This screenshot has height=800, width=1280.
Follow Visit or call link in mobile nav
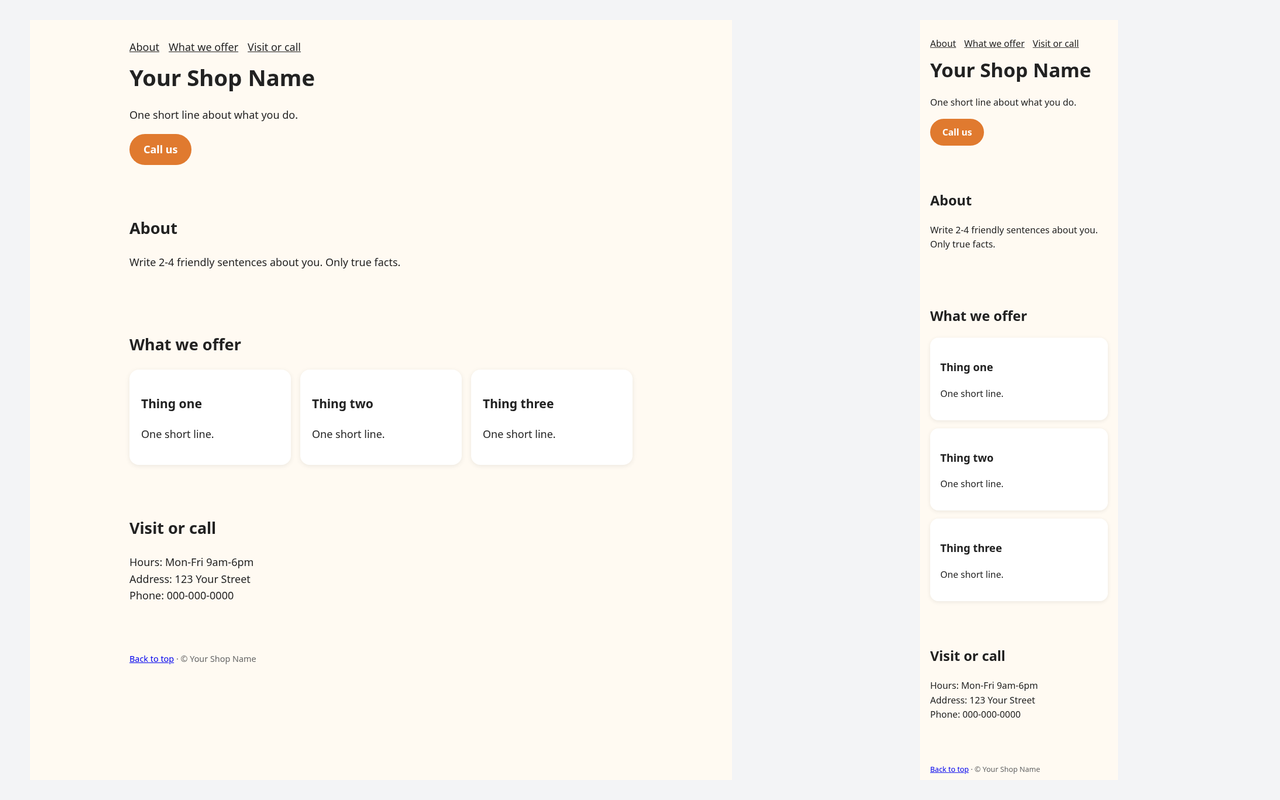(x=1055, y=43)
